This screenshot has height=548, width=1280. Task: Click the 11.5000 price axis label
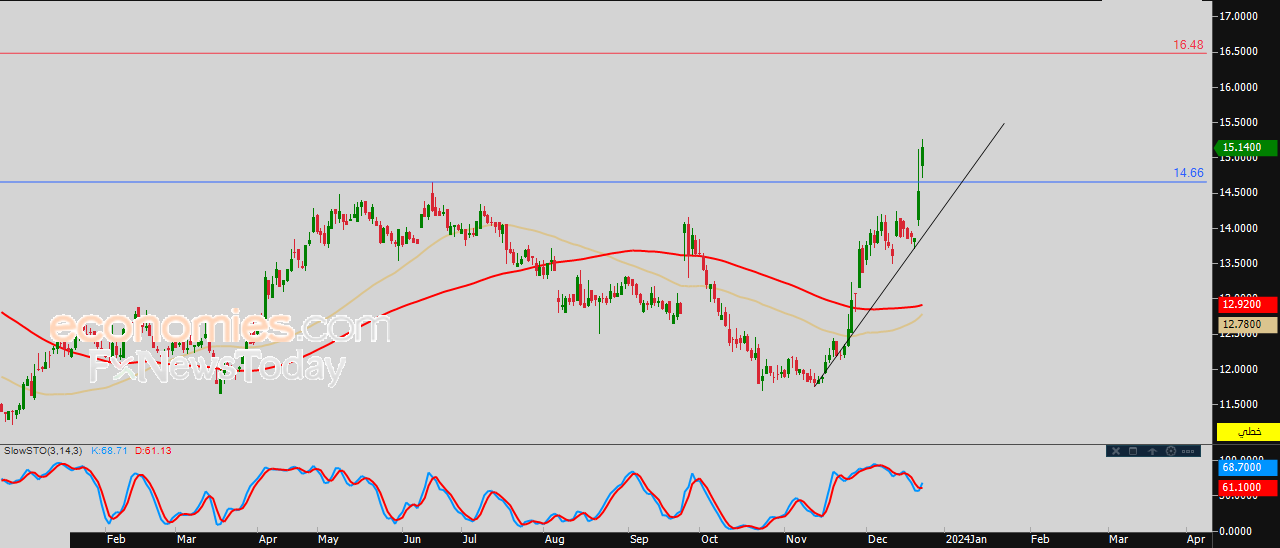click(1240, 404)
